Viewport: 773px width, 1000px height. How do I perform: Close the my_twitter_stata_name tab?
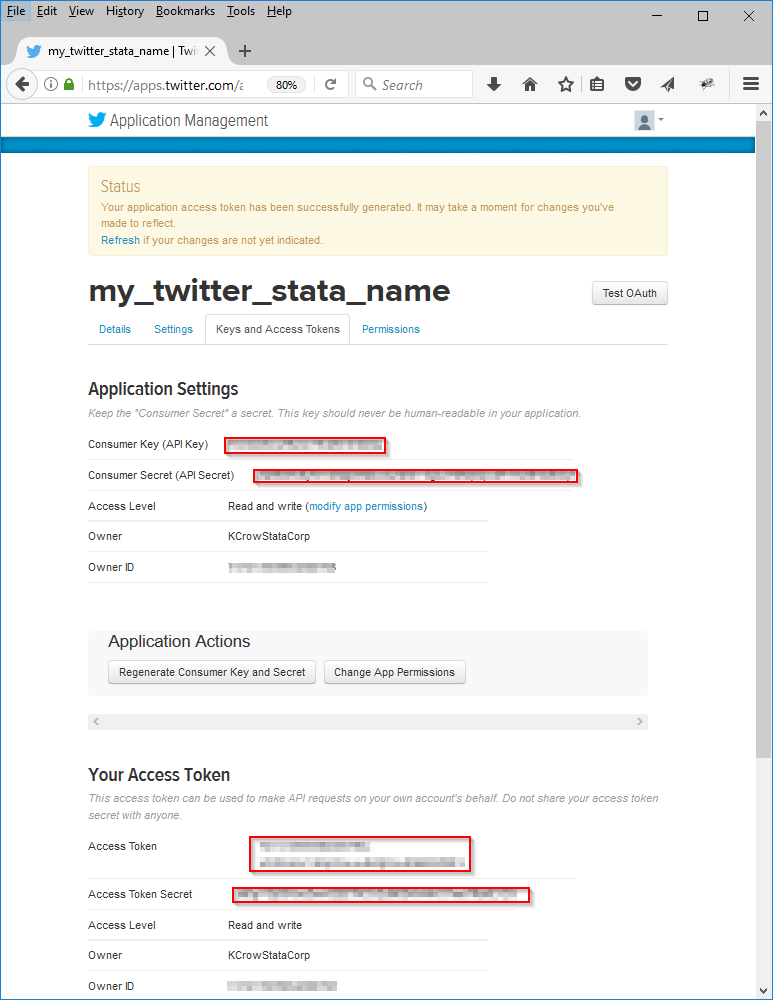coord(210,51)
